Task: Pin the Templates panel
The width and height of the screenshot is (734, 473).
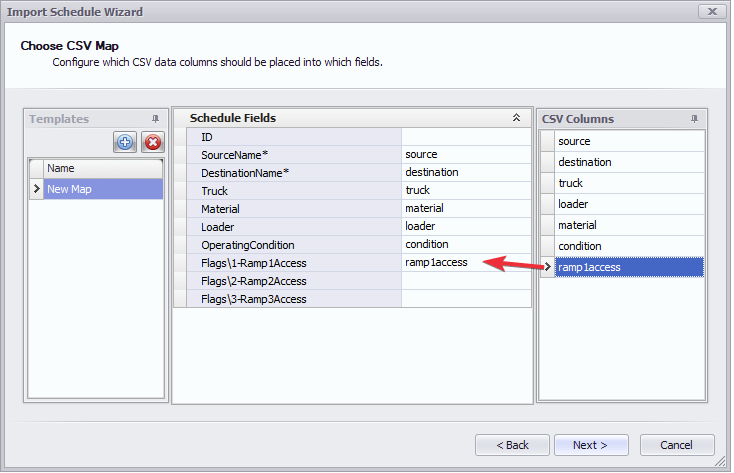Action: pos(155,118)
